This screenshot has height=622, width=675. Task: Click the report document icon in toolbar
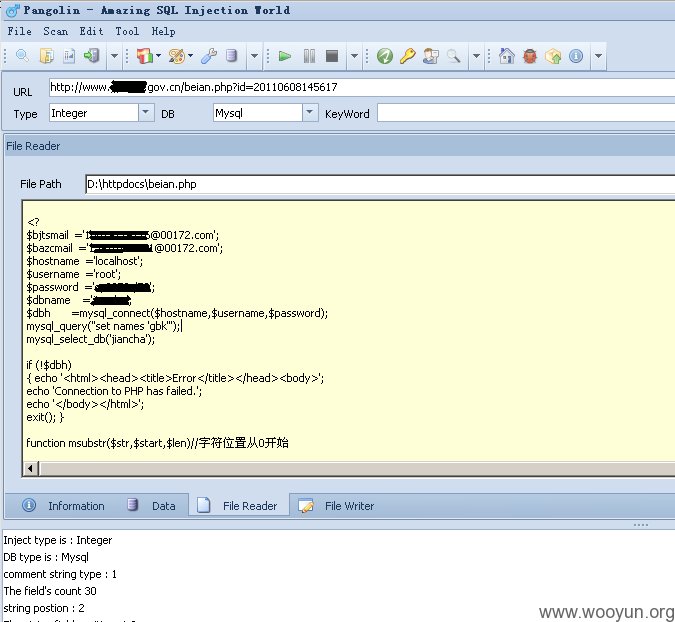[x=69, y=56]
